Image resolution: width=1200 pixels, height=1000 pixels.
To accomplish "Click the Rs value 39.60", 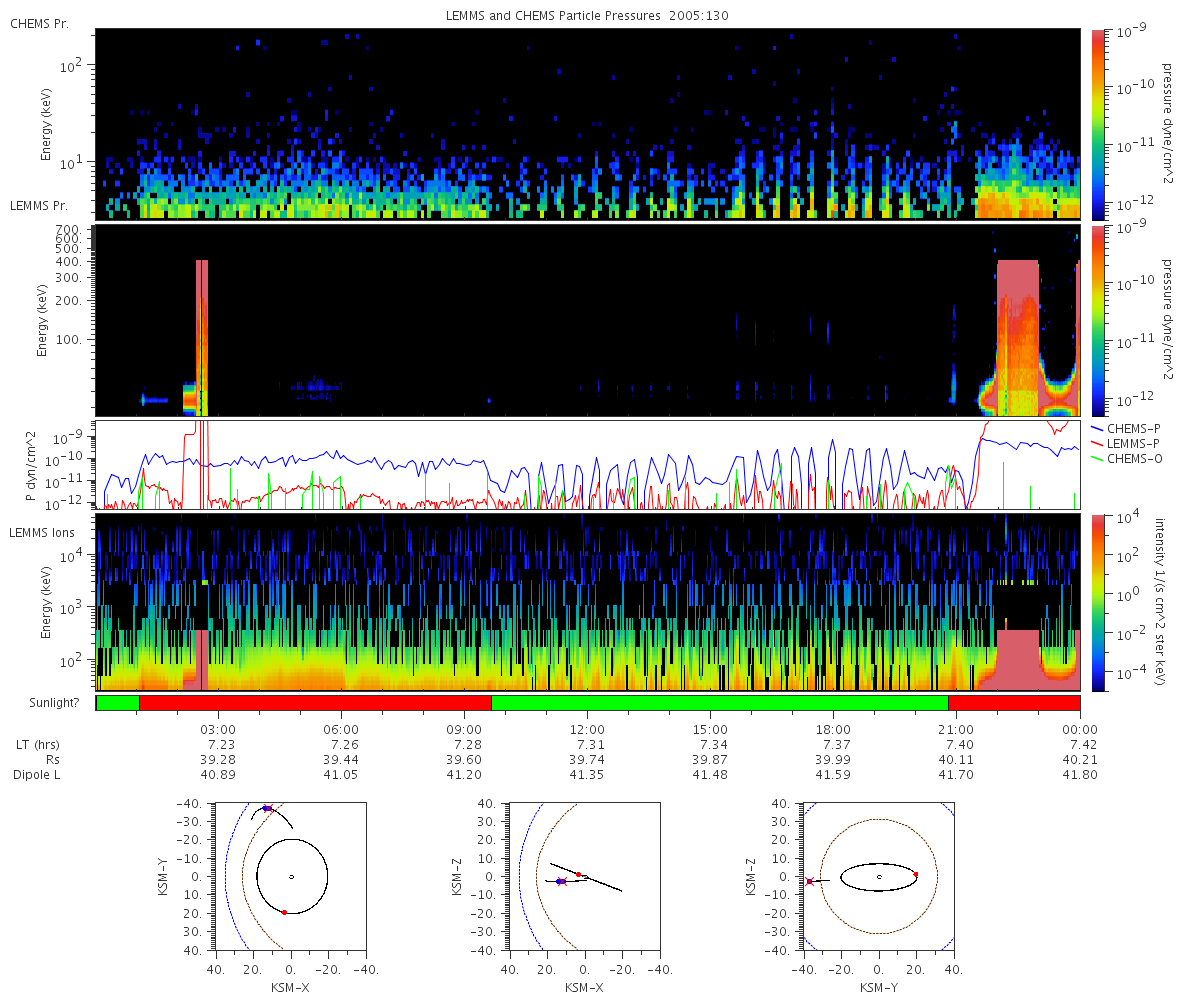I will [x=464, y=760].
